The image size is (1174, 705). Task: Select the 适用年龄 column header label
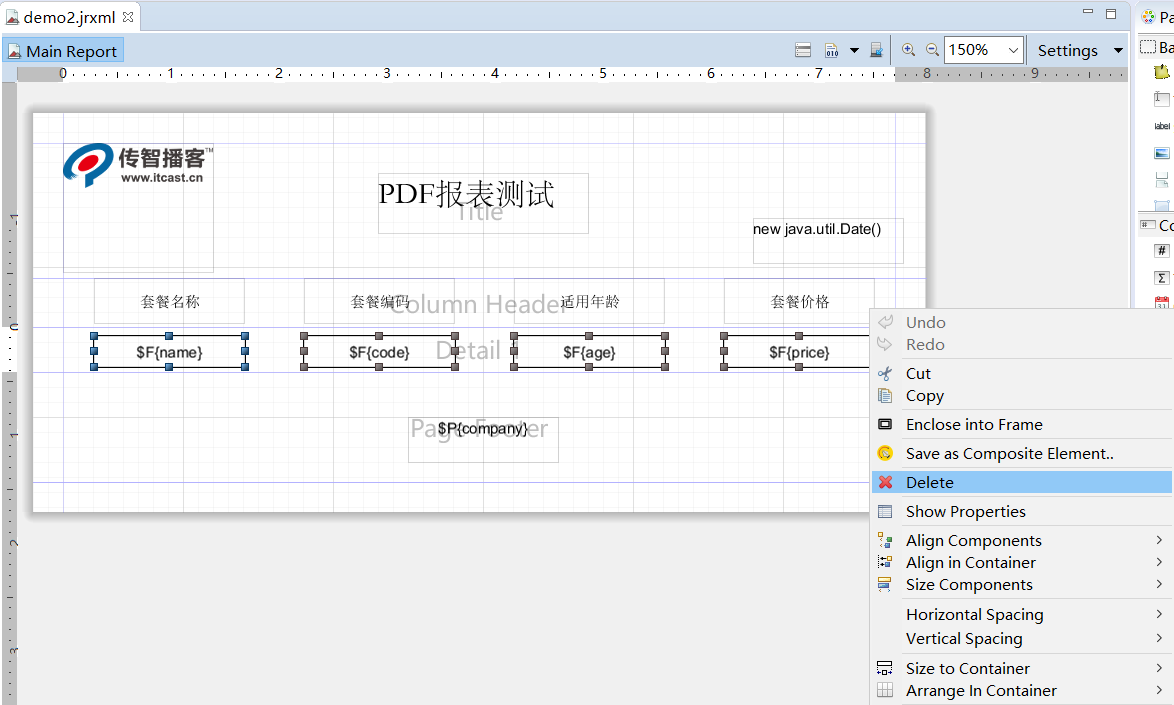589,301
